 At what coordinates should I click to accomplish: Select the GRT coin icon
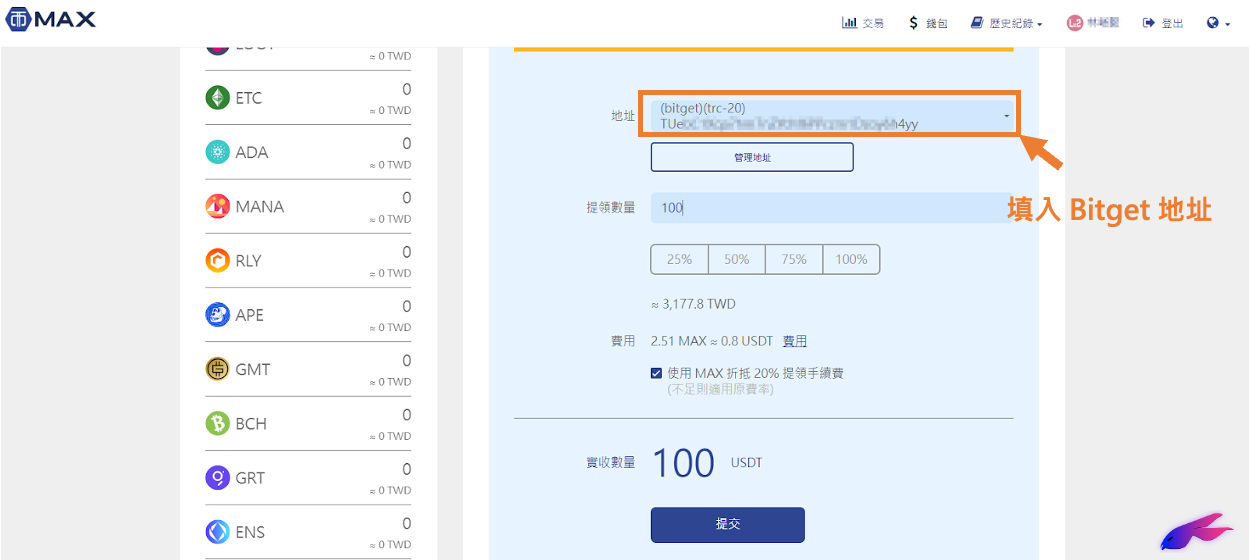(x=217, y=477)
